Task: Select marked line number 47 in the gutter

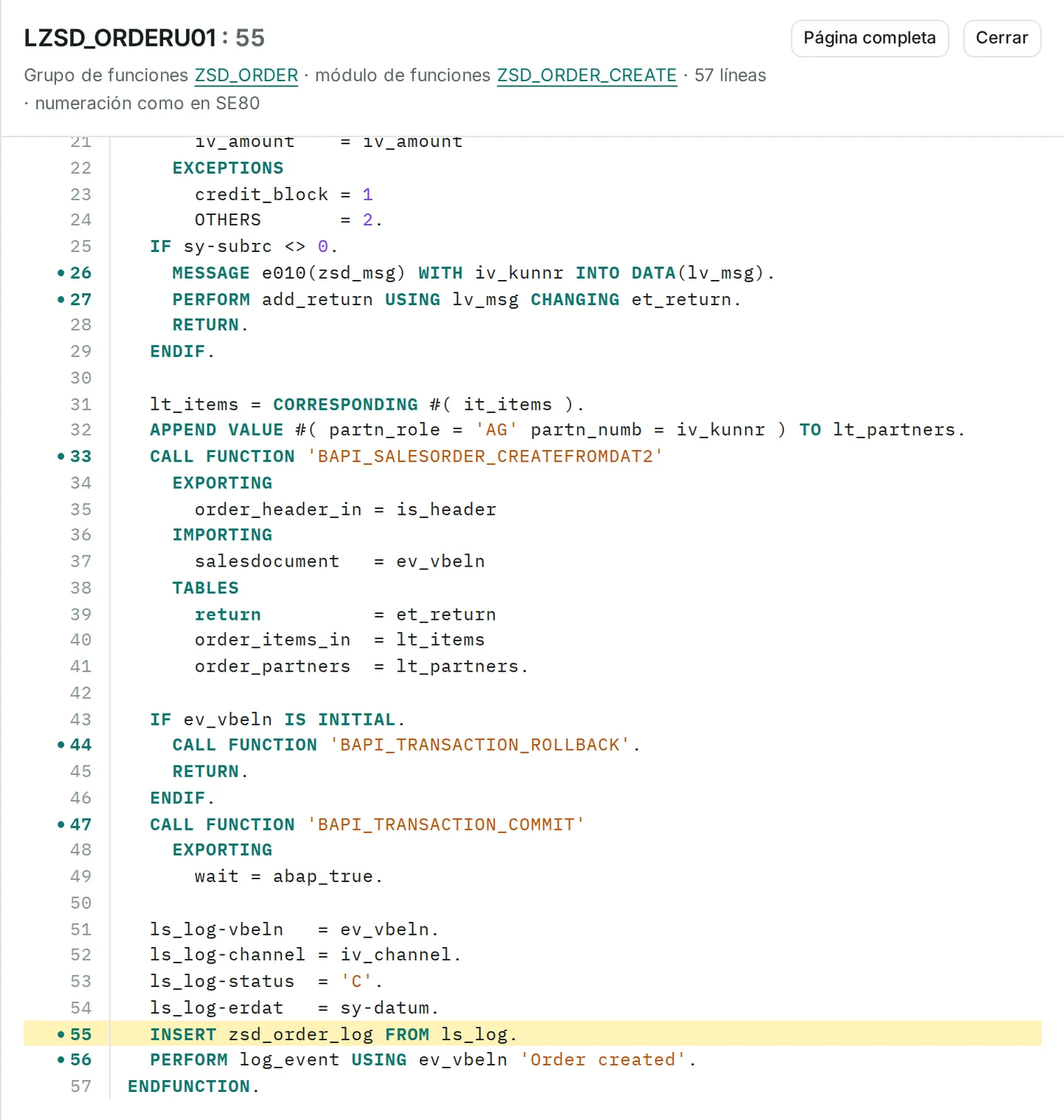Action: tap(81, 824)
